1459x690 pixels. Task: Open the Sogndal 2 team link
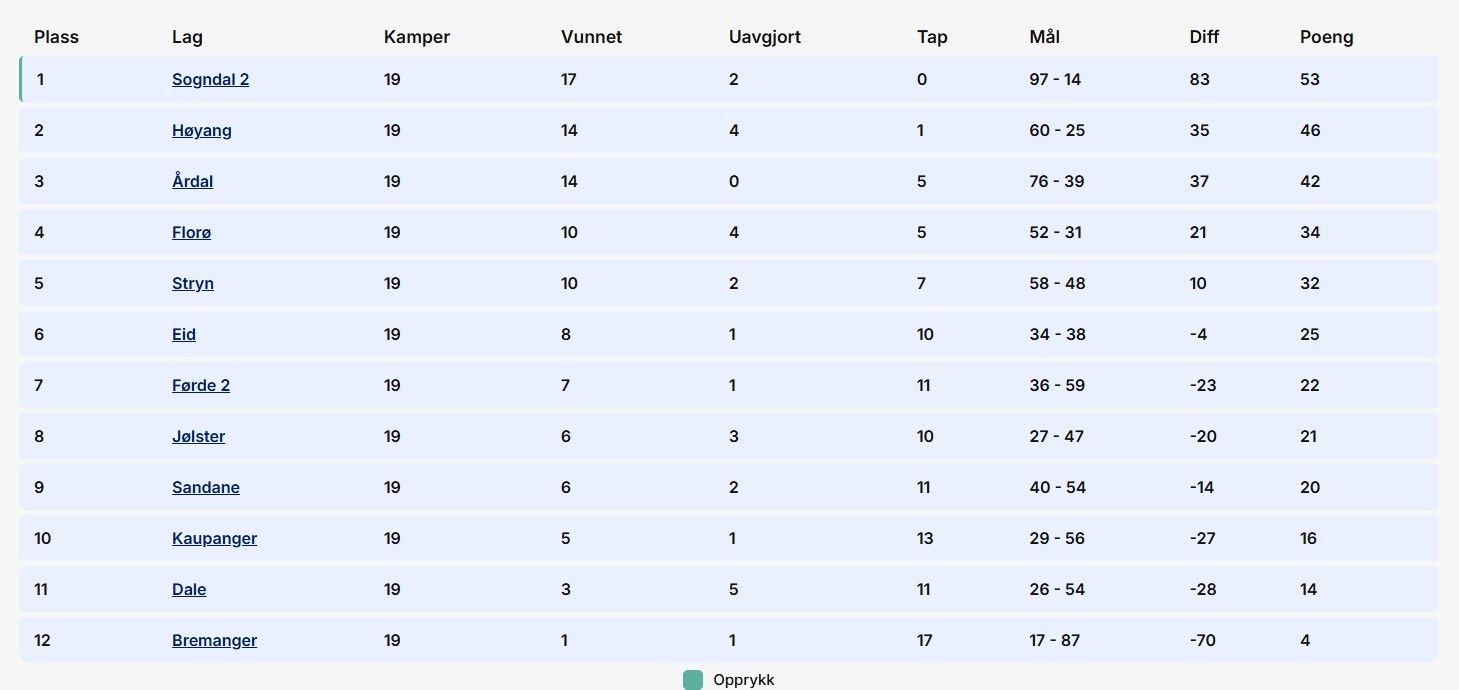pyautogui.click(x=210, y=80)
